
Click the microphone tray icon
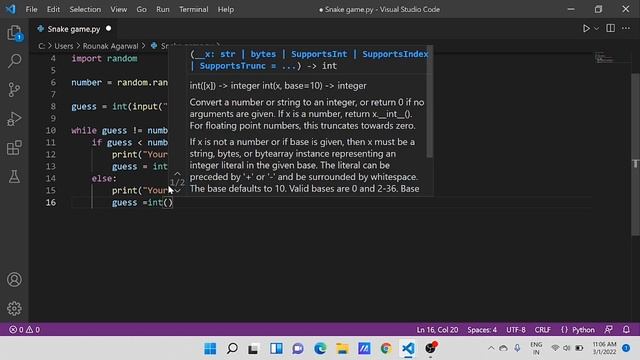point(517,348)
